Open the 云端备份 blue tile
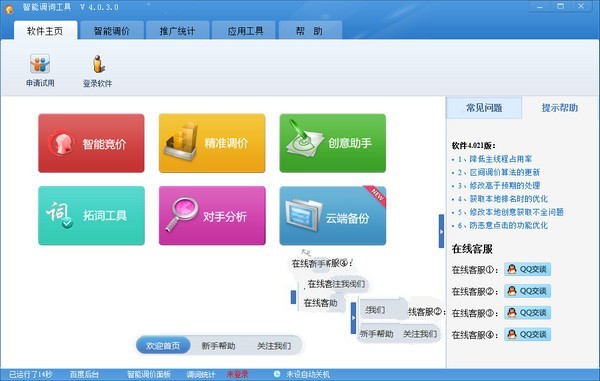This screenshot has width=600, height=381. click(333, 215)
